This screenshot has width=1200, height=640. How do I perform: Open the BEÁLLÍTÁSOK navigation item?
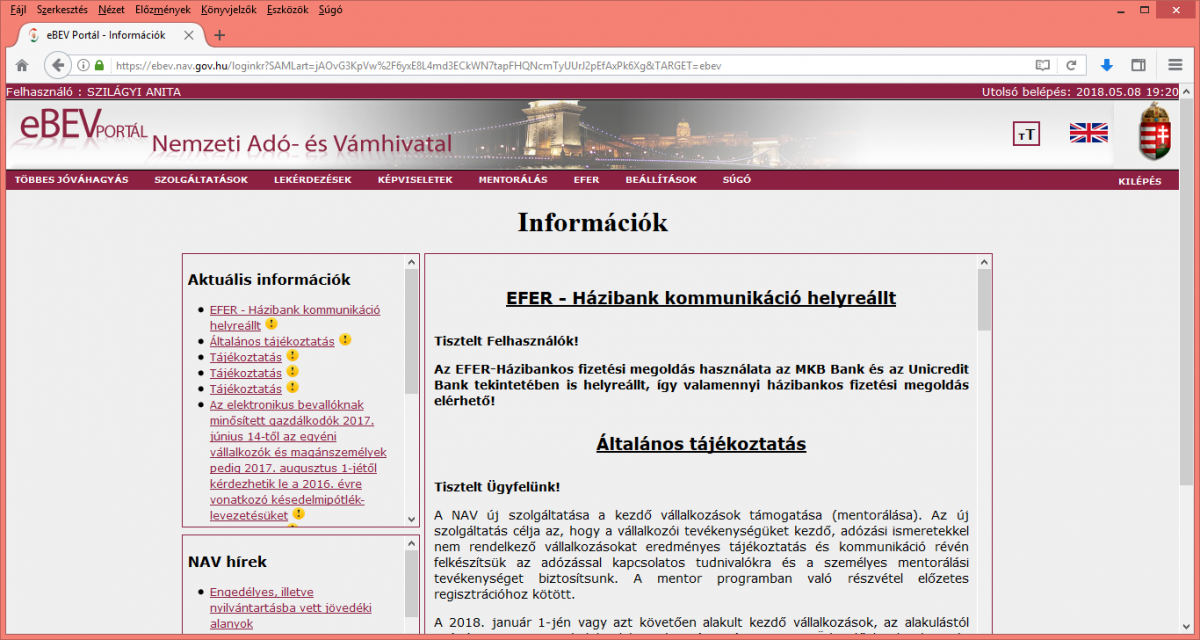(661, 180)
